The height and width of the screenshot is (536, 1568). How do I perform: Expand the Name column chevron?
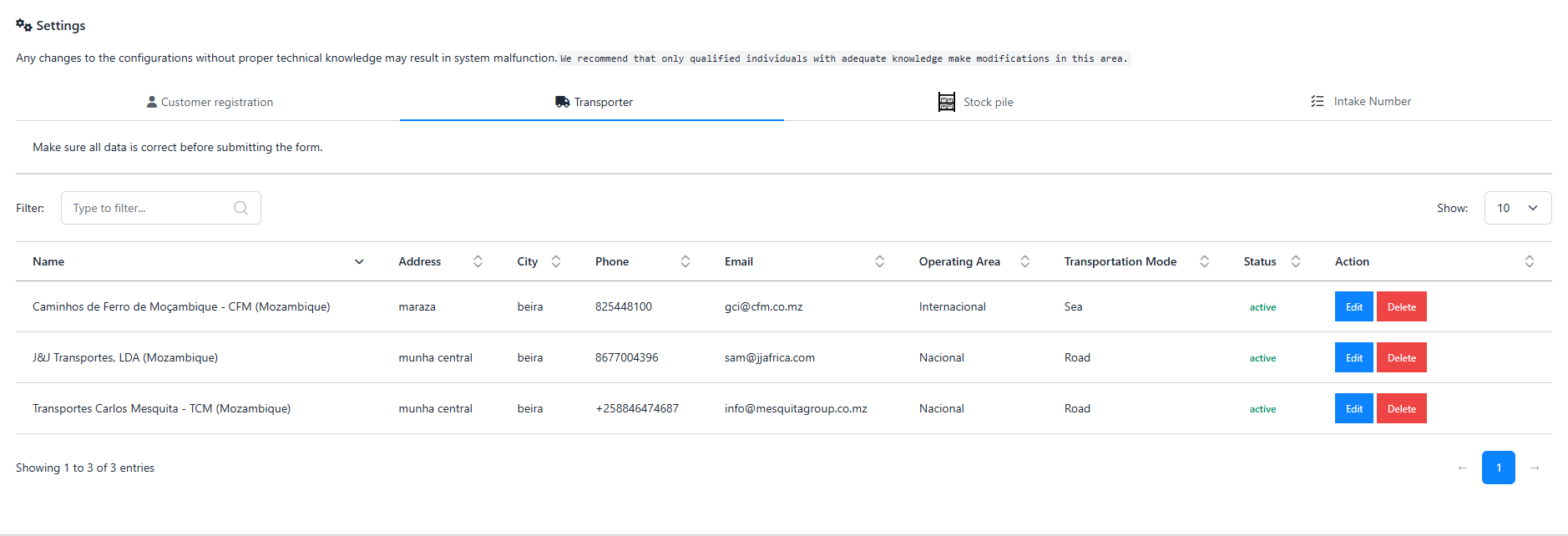[359, 261]
